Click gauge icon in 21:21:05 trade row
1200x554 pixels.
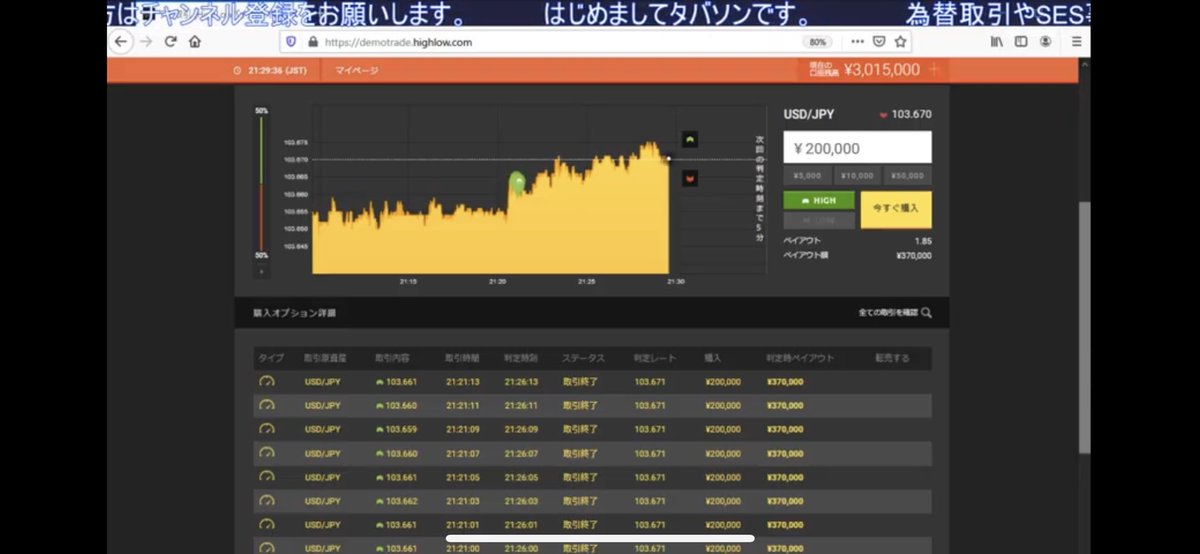point(266,477)
